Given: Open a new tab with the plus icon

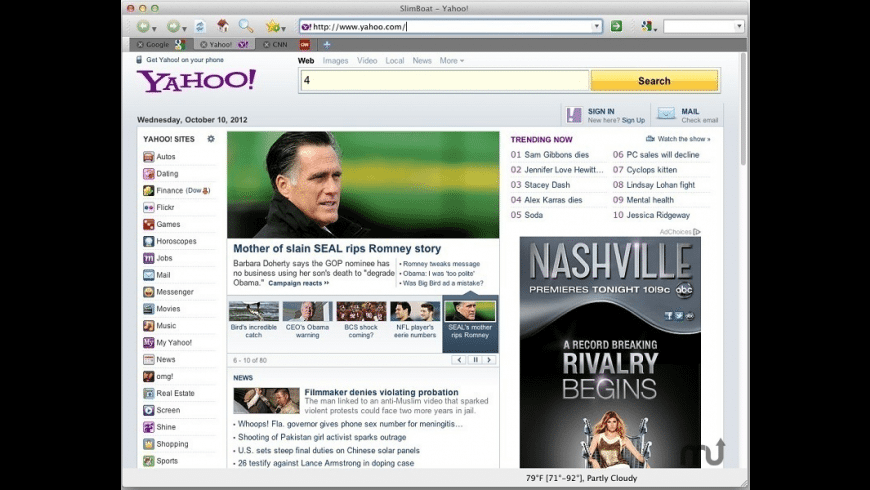Looking at the screenshot, I should (x=327, y=44).
